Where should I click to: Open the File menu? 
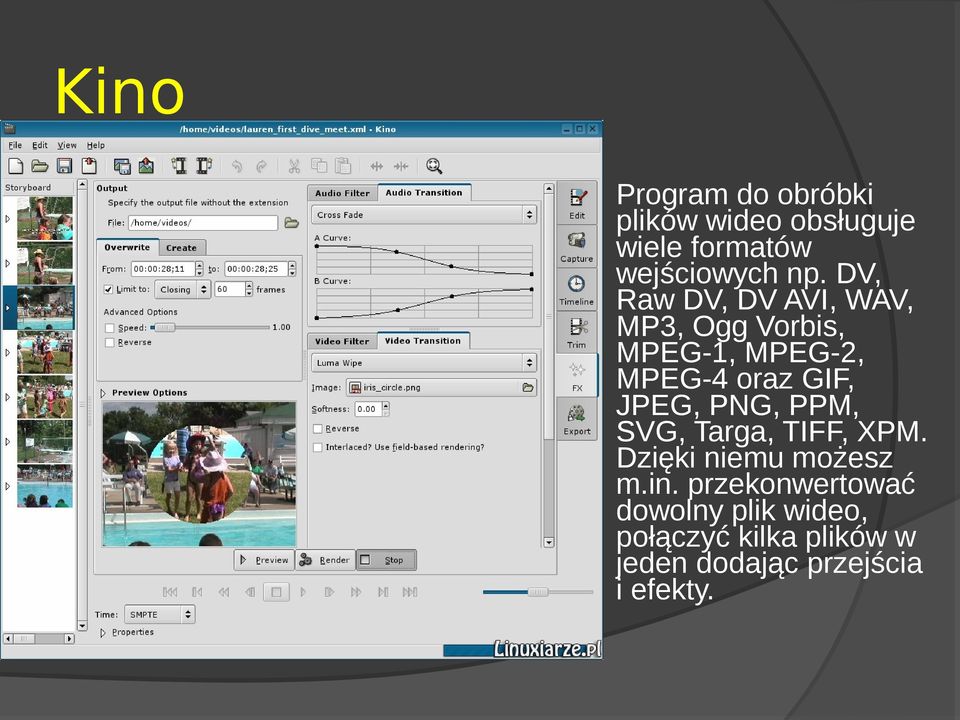(x=15, y=145)
